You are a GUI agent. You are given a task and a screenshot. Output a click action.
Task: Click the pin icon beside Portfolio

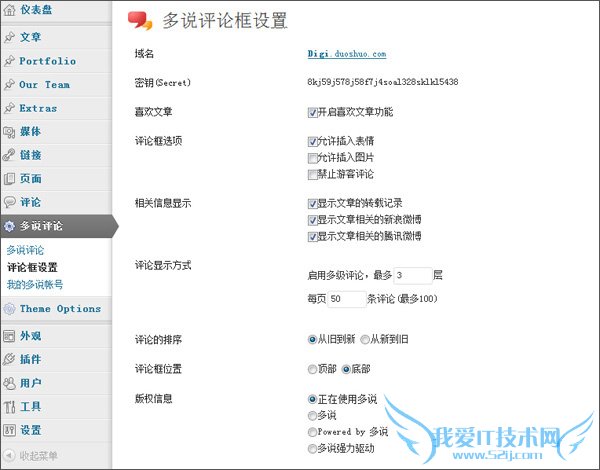tap(10, 61)
